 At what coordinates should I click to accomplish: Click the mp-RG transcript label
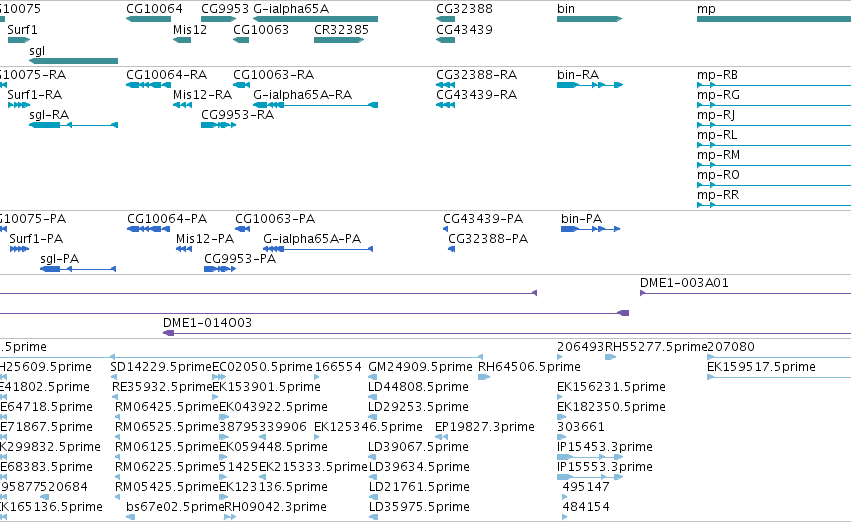coord(718,94)
